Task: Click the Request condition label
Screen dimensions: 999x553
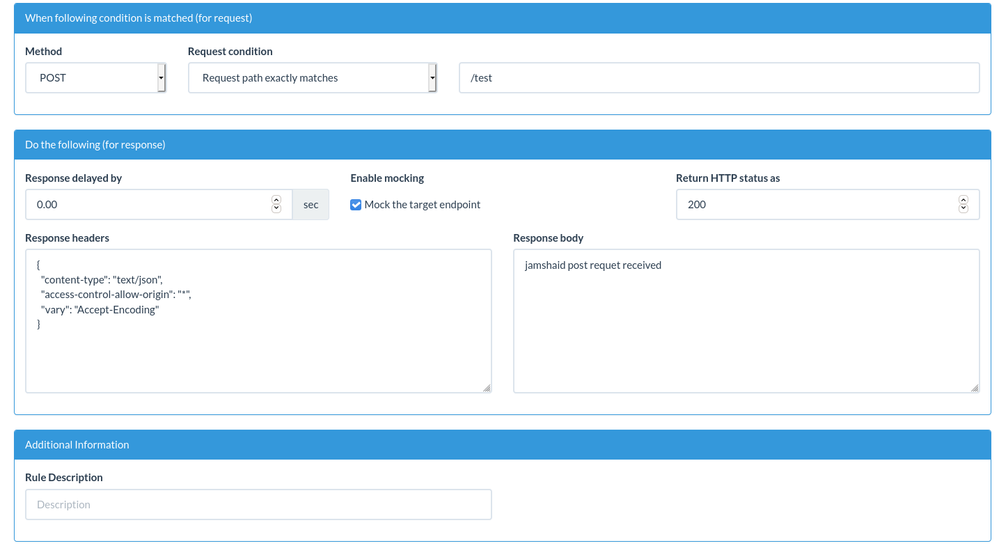Action: [x=230, y=51]
